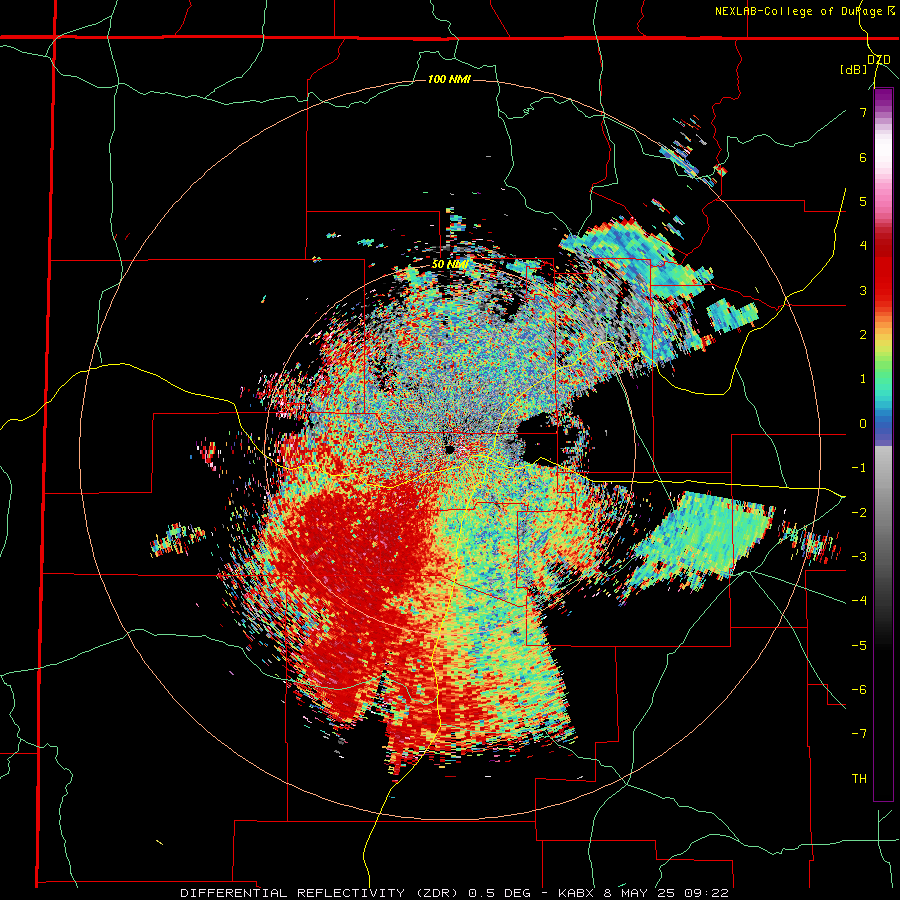Screen dimensions: 900x900
Task: Click the product caption at image bottom
Action: [454, 893]
